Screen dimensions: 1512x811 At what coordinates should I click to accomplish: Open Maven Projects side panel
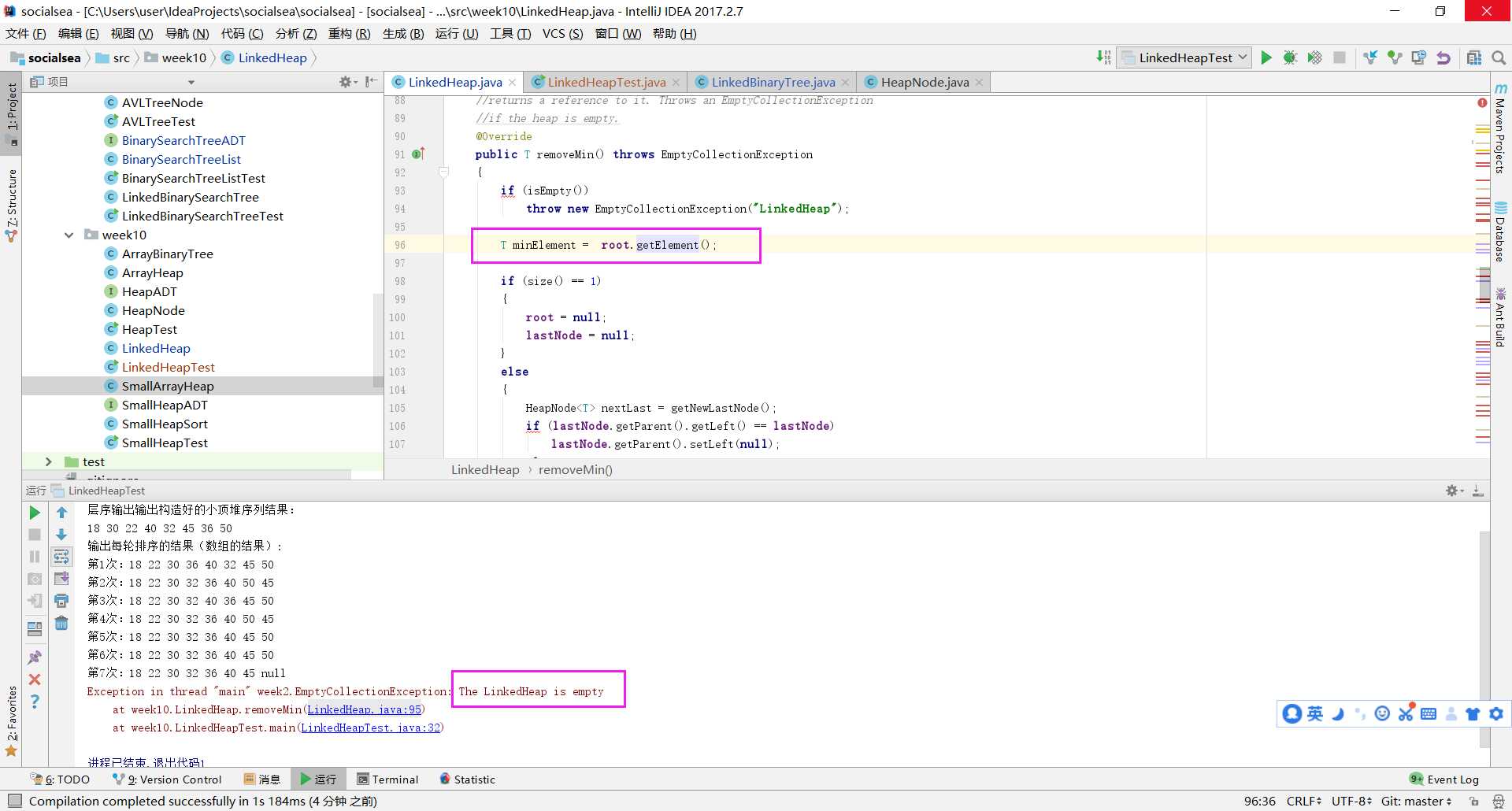pyautogui.click(x=1501, y=128)
